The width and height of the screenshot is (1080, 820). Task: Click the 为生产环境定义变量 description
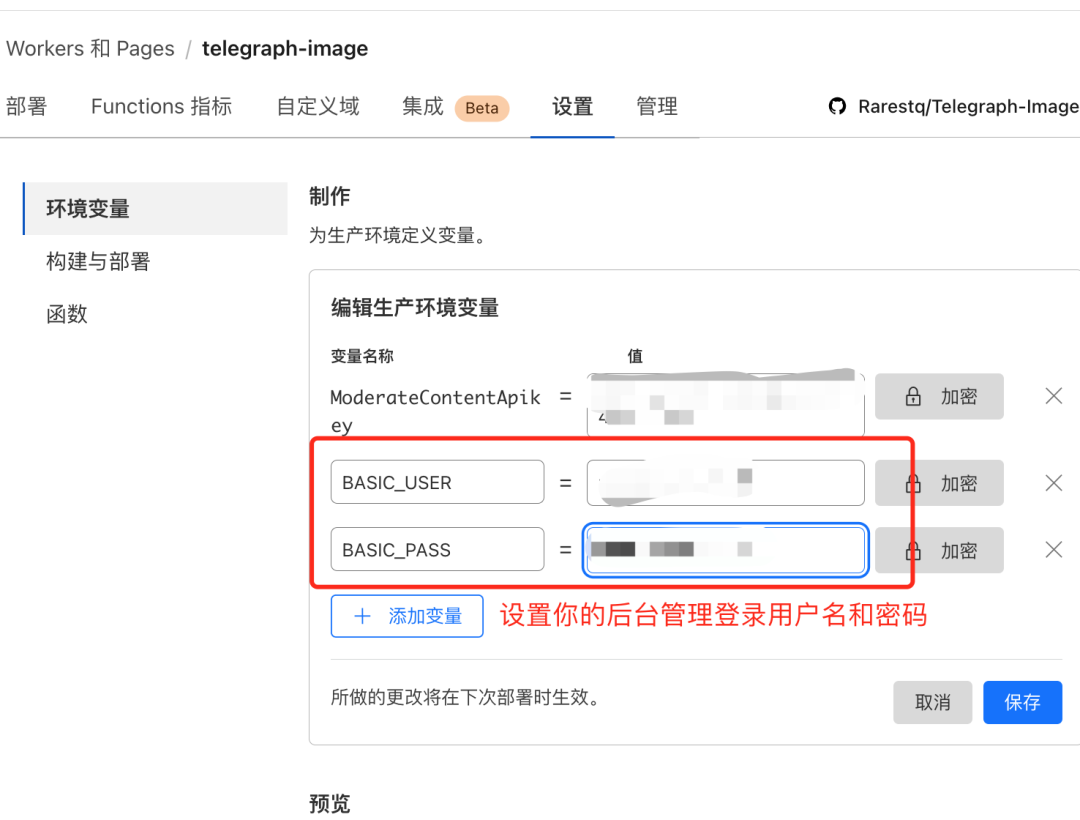coord(399,235)
